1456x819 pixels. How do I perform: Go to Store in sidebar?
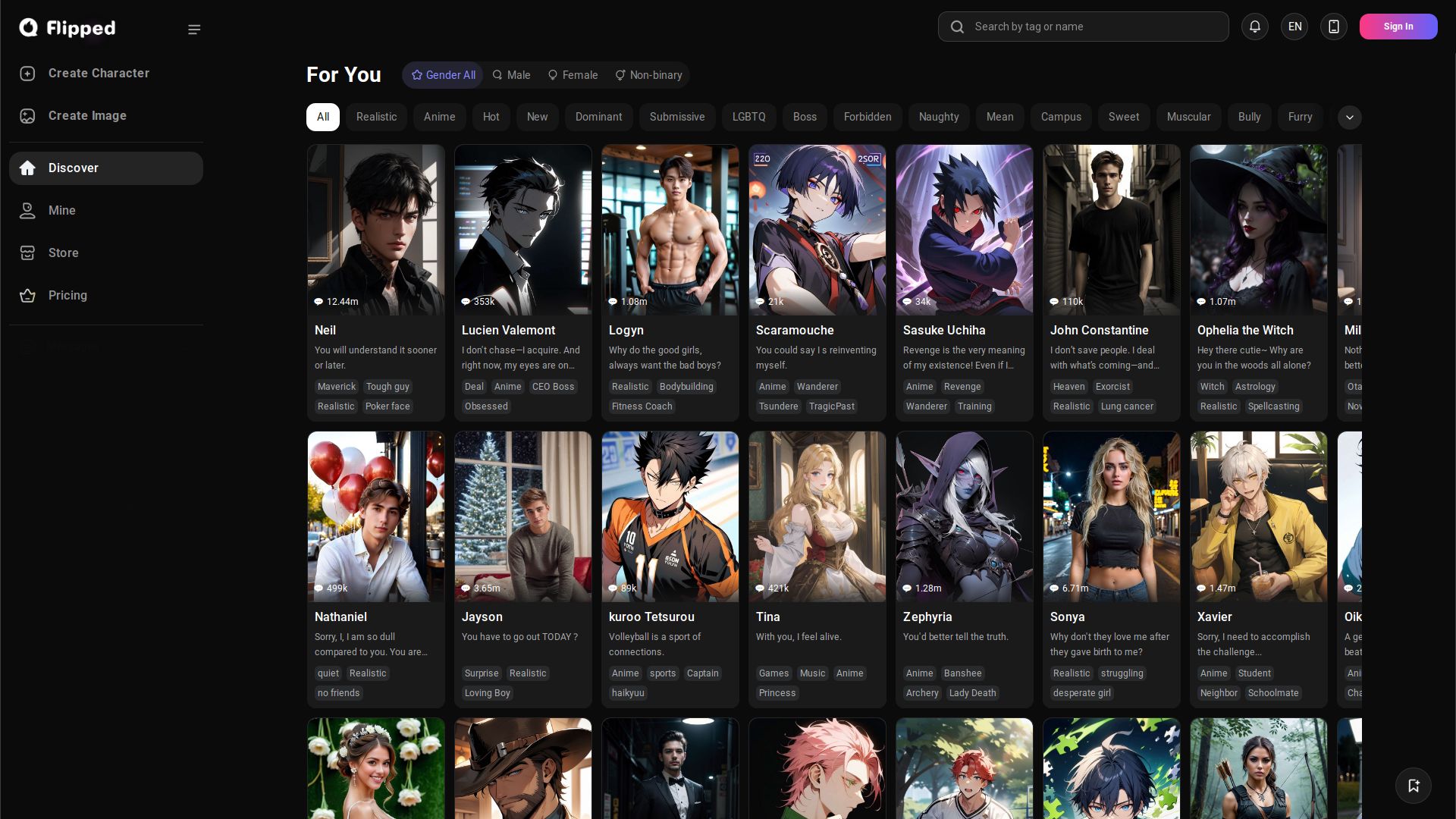pyautogui.click(x=63, y=253)
